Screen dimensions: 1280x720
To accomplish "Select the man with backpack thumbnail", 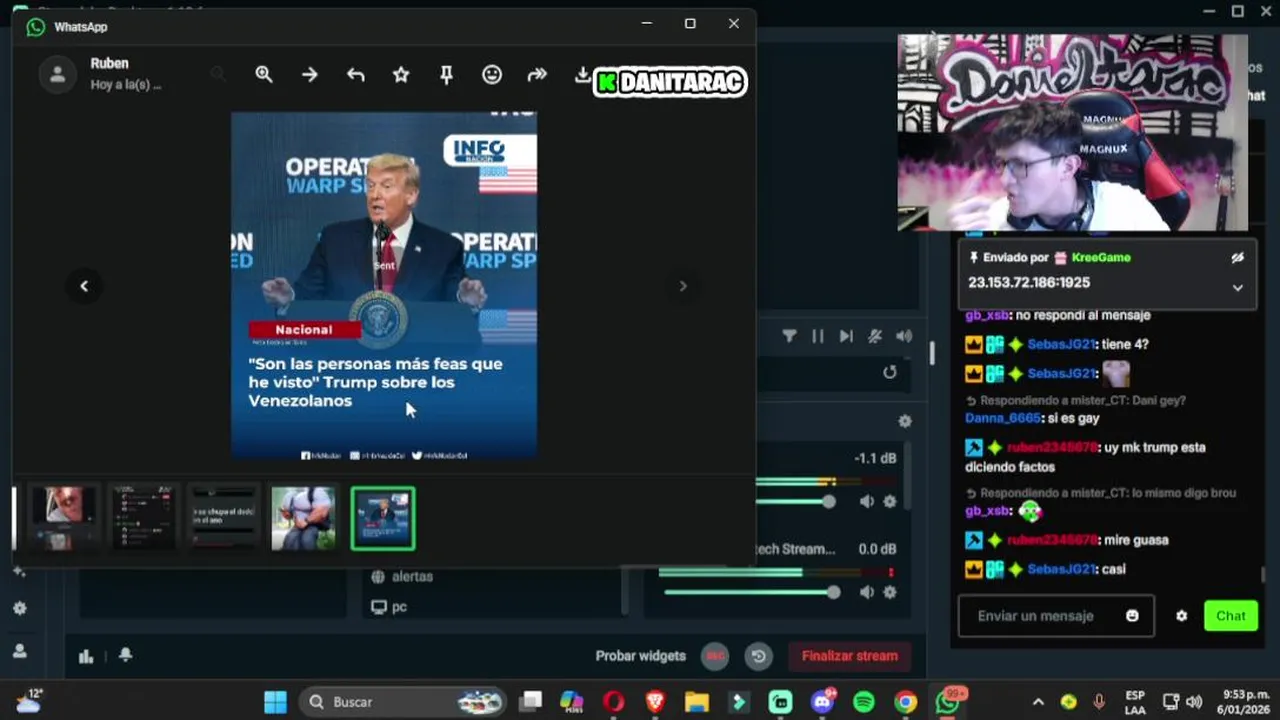I will pyautogui.click(x=304, y=518).
